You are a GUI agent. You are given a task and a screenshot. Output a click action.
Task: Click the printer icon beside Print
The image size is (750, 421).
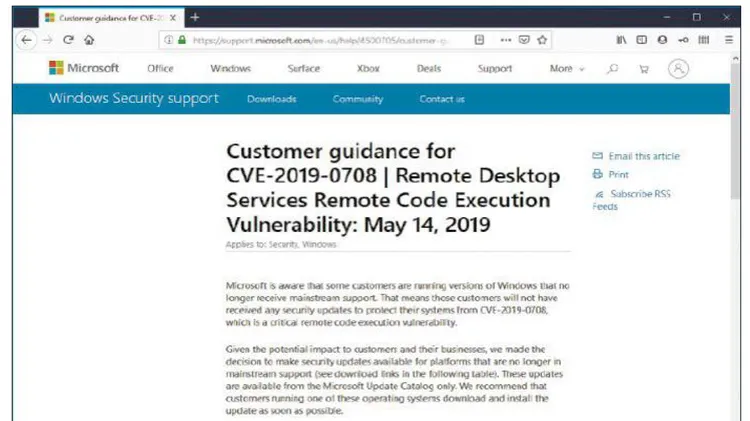[597, 174]
